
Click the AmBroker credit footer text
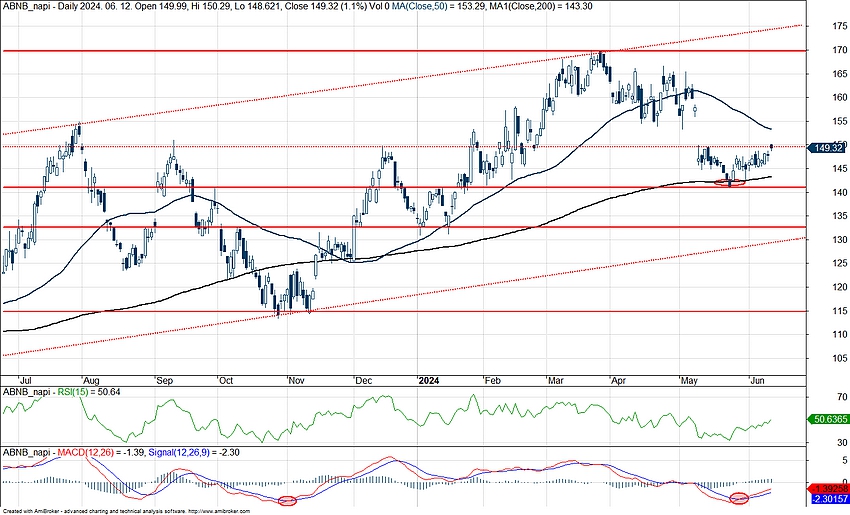126,511
